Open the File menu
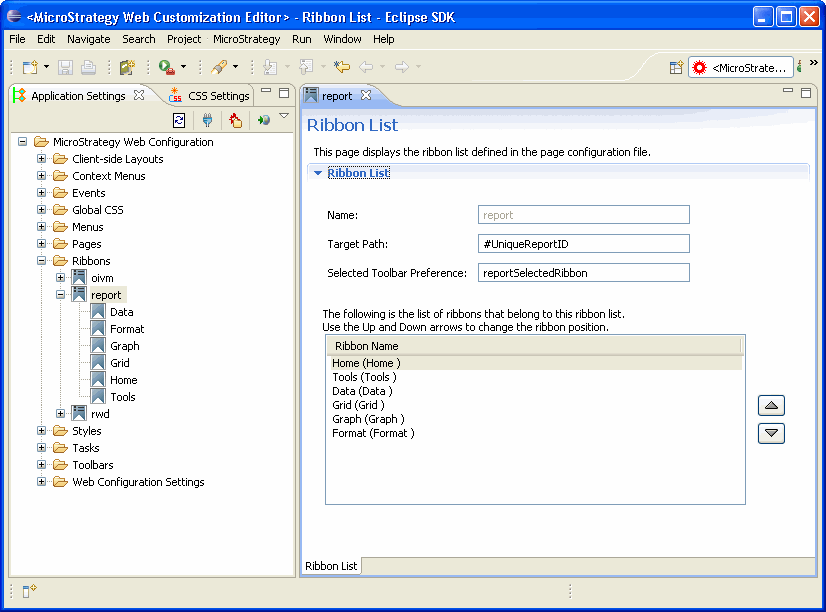Screen dimensions: 826x612 coord(17,39)
